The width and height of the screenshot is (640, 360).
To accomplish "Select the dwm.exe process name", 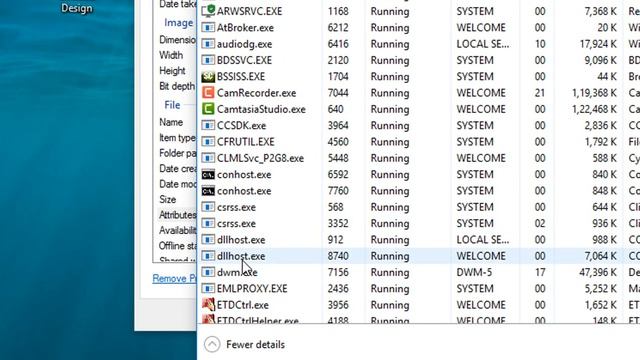I will 237,273.
